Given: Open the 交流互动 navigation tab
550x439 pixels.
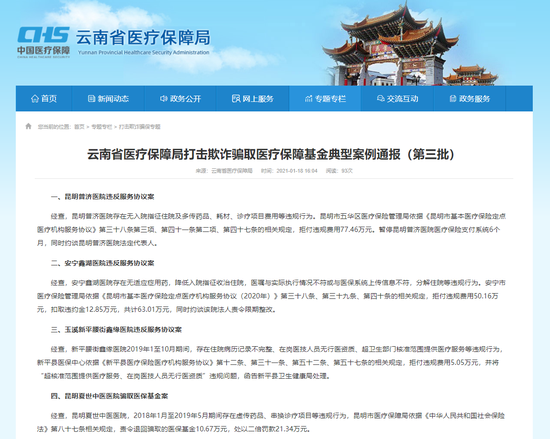Looking at the screenshot, I should [398, 99].
